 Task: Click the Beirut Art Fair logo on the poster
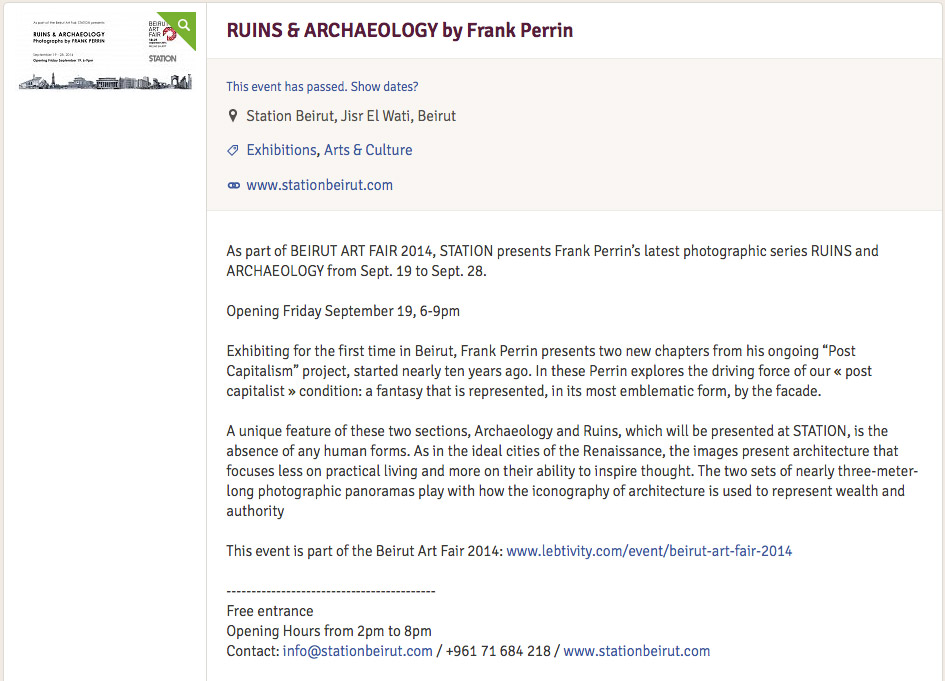161,31
